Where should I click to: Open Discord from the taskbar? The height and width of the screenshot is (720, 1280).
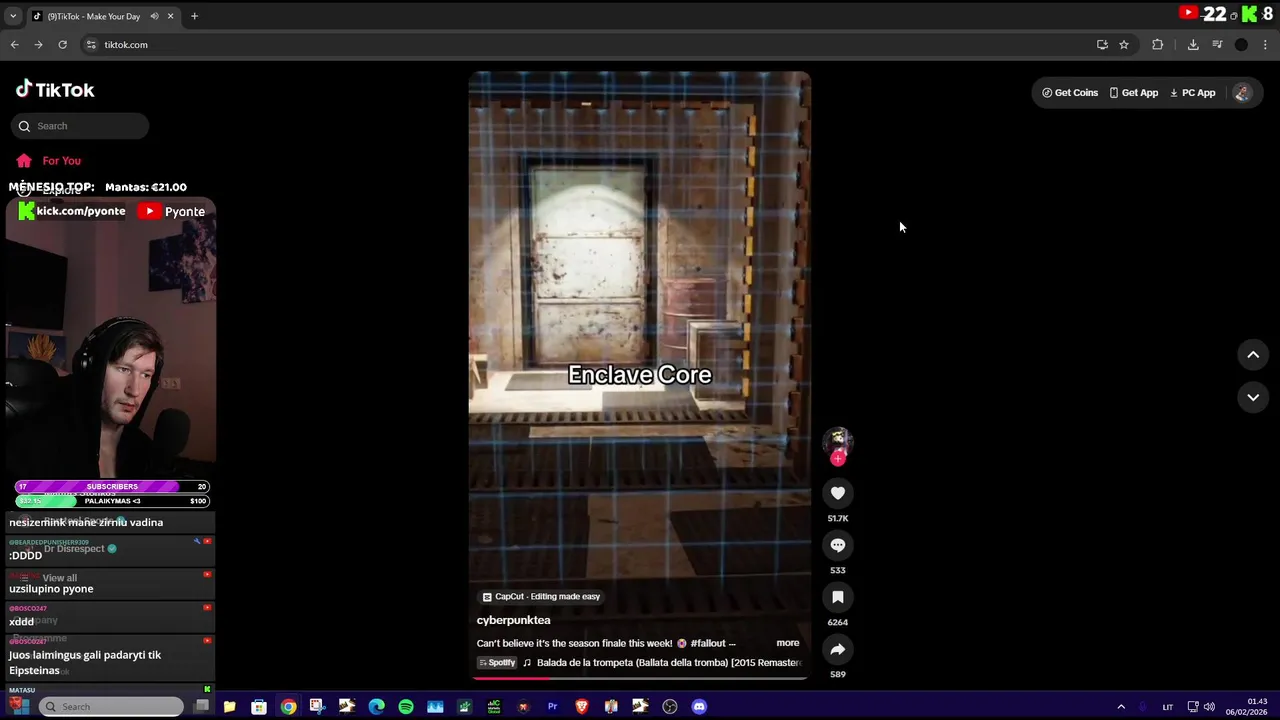click(x=699, y=706)
